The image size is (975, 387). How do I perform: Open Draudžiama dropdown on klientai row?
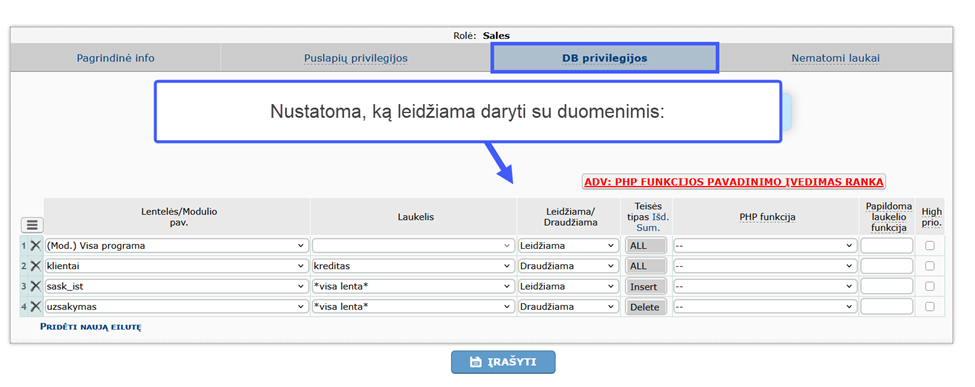click(x=568, y=266)
